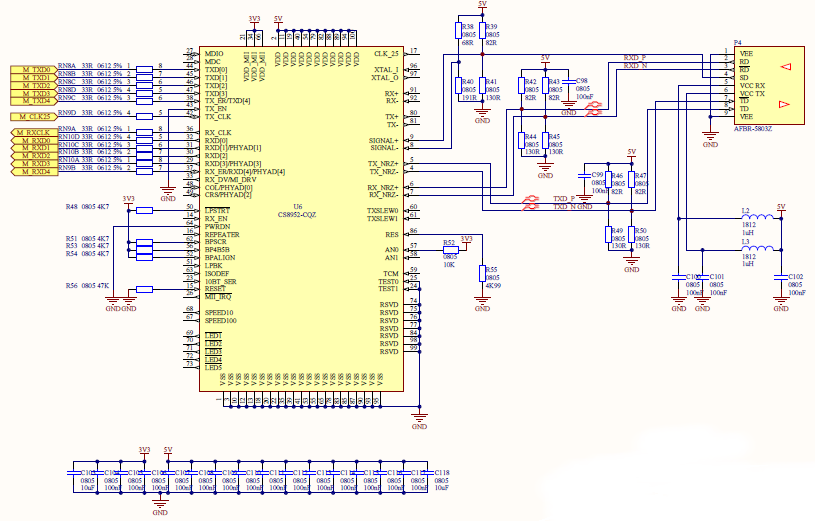This screenshot has width=815, height=521.
Task: Click the VCC RX pin on P4
Action: (x=752, y=85)
